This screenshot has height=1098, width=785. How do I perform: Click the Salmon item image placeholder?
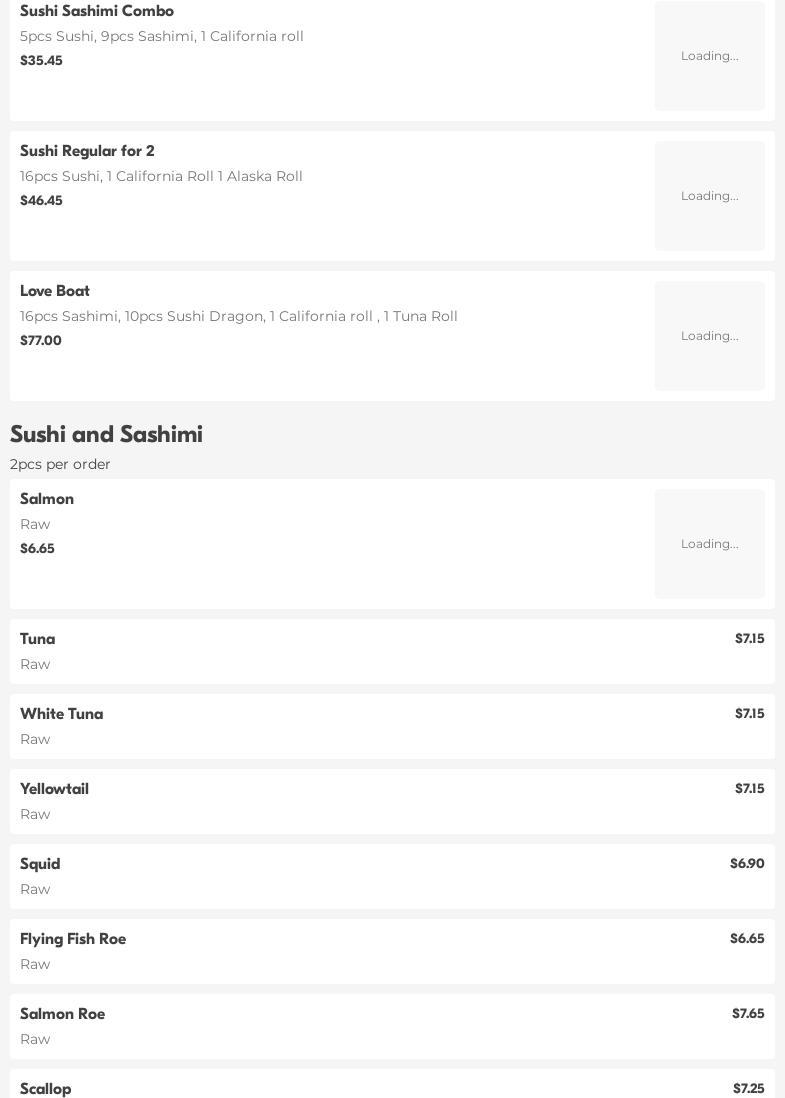click(x=709, y=544)
